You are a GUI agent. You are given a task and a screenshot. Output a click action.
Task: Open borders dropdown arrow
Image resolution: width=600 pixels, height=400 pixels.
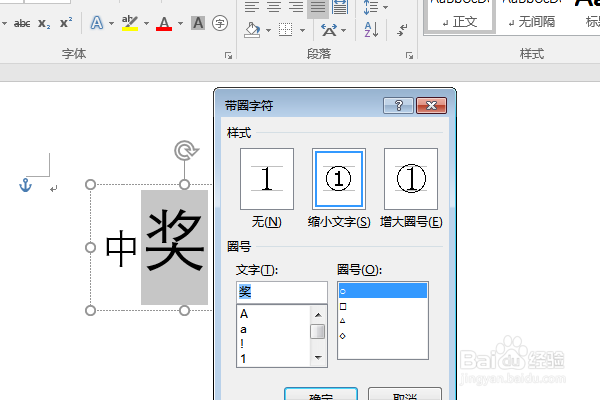[x=302, y=30]
